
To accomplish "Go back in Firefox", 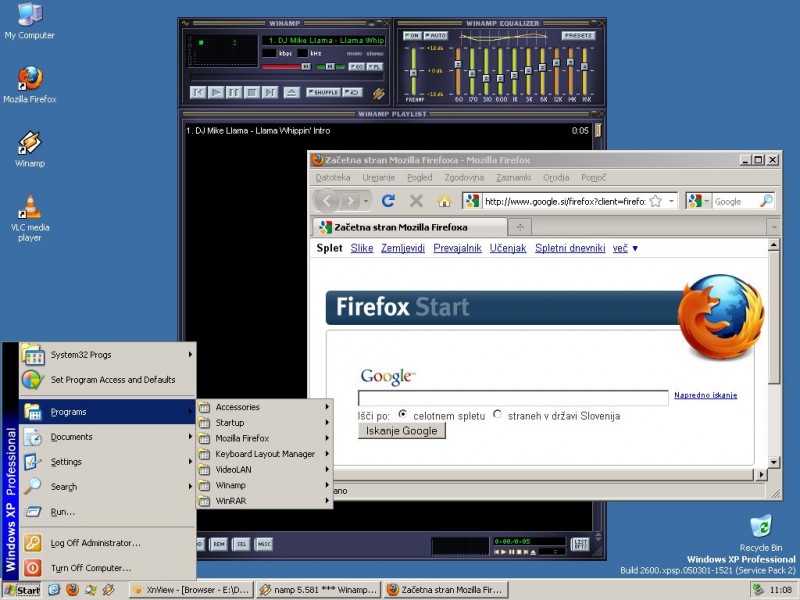I will pos(327,201).
